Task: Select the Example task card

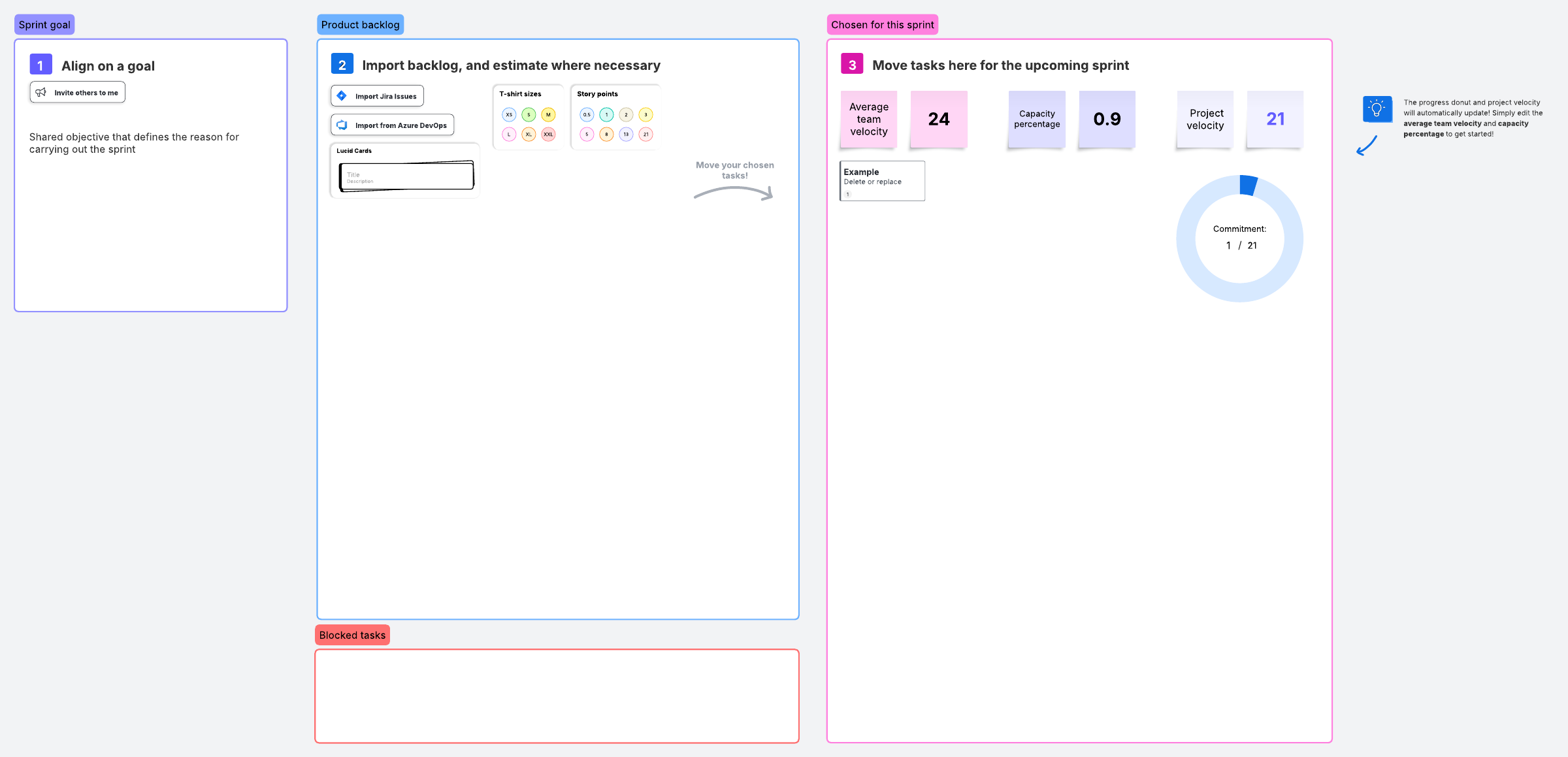Action: click(x=882, y=180)
